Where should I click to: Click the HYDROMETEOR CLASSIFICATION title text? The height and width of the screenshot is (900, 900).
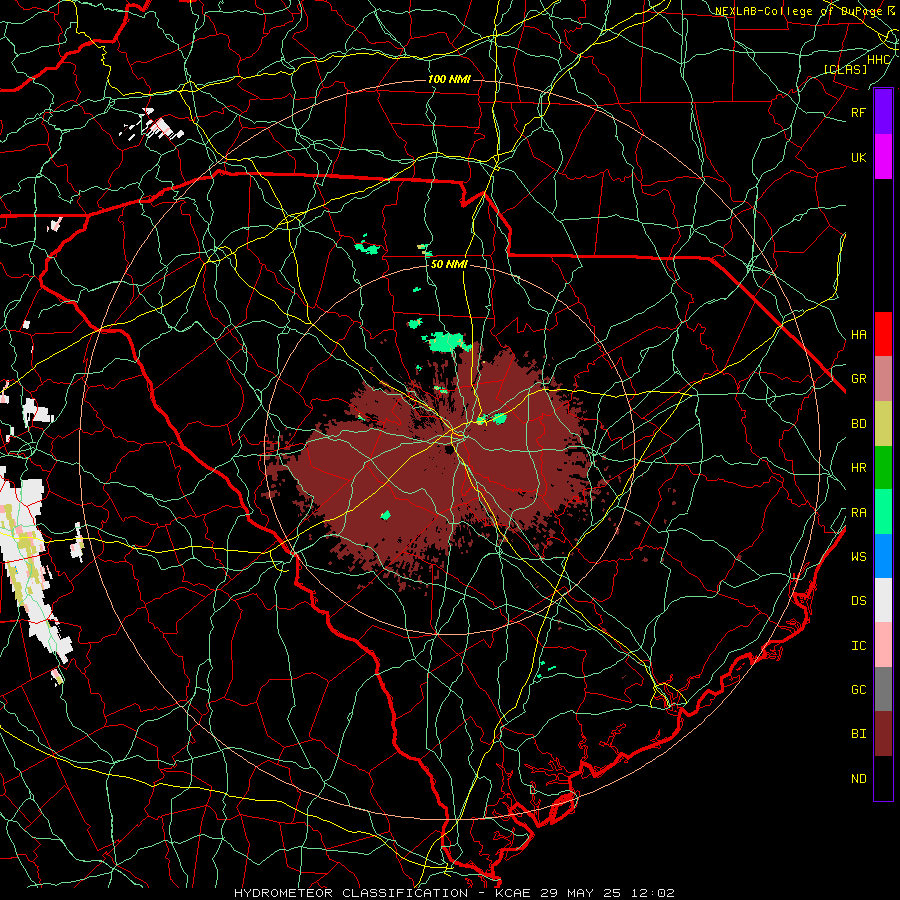coord(351,893)
